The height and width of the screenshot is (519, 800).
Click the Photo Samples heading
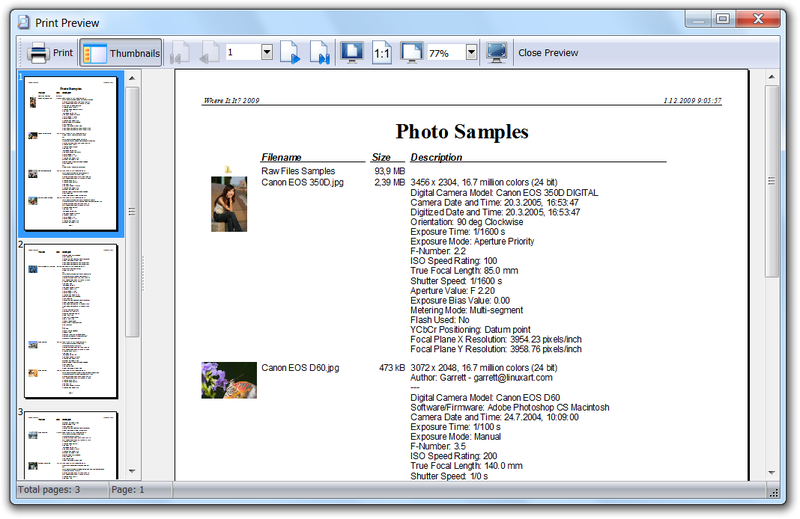[x=462, y=132]
